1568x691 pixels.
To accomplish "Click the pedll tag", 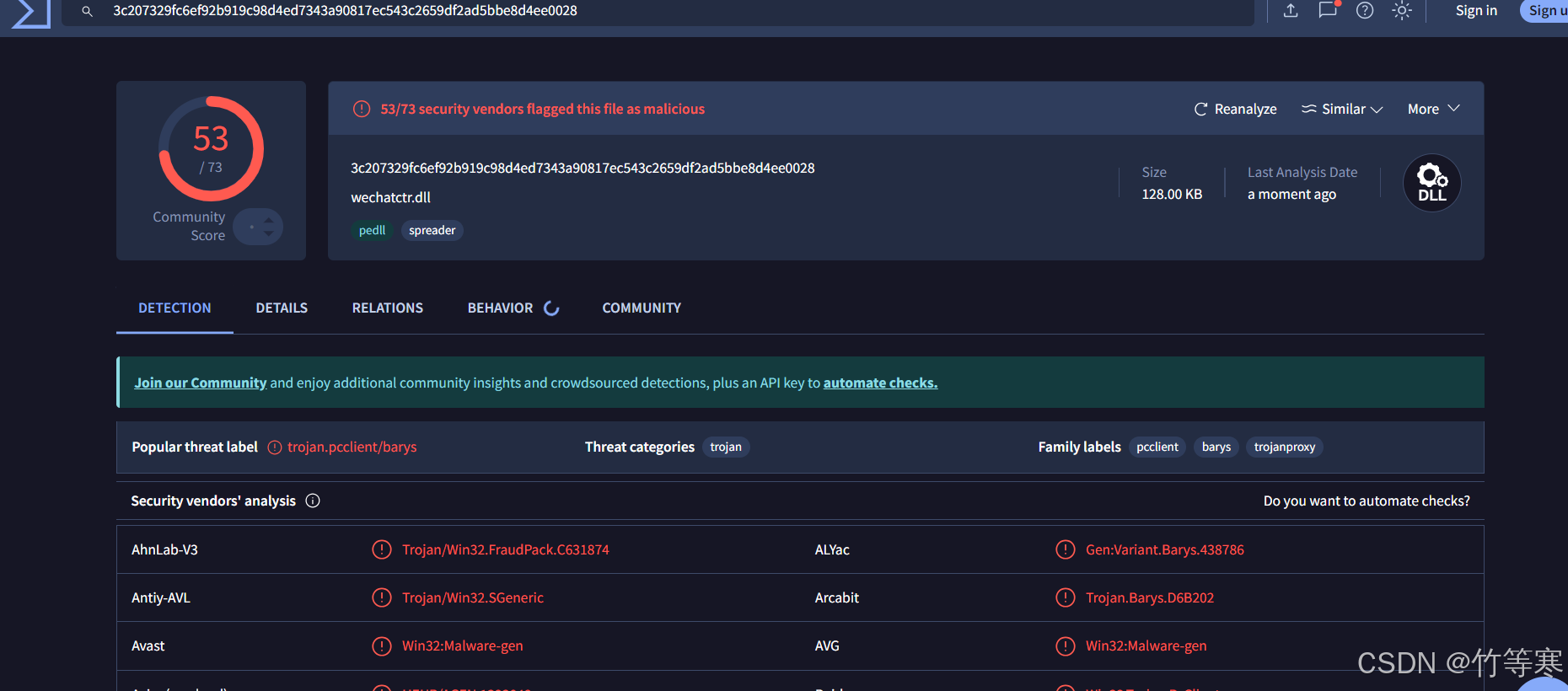I will [372, 231].
